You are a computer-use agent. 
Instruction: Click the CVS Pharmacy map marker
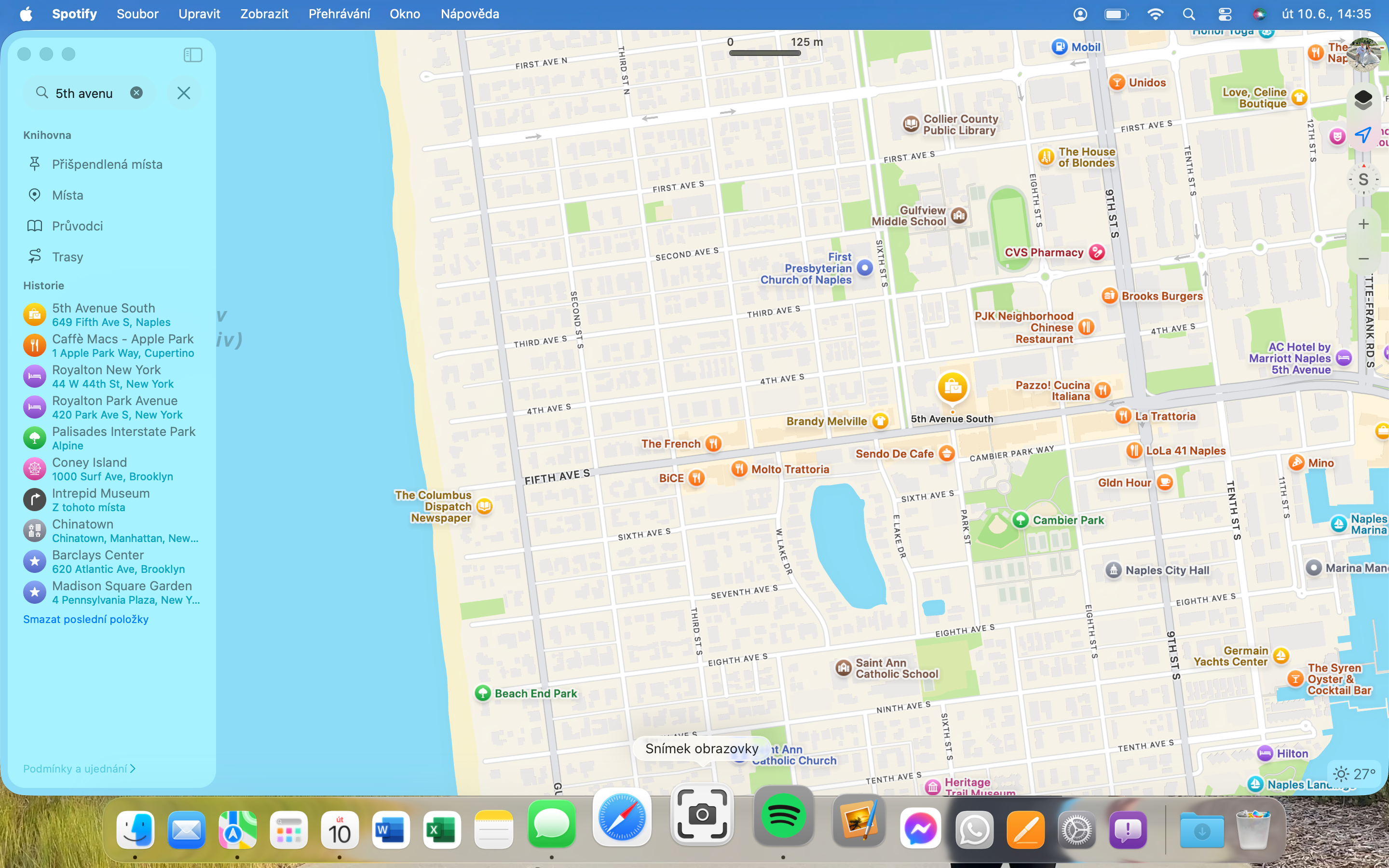click(1096, 253)
